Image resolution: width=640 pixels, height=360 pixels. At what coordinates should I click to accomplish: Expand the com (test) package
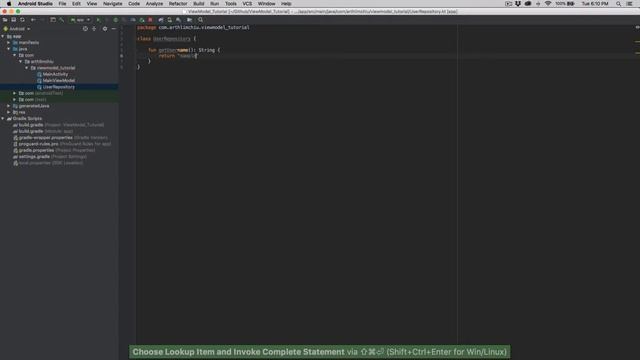[15, 100]
